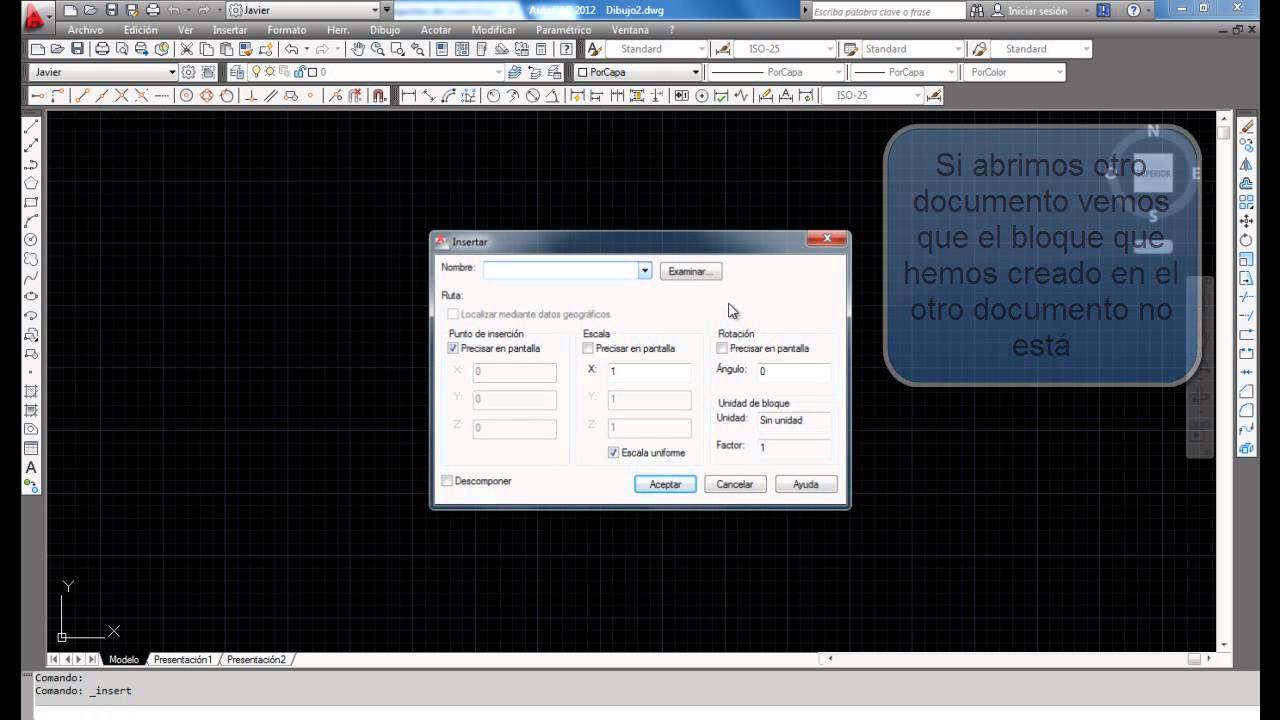This screenshot has width=1280, height=720.
Task: Select the Hatch tool
Action: tap(31, 391)
